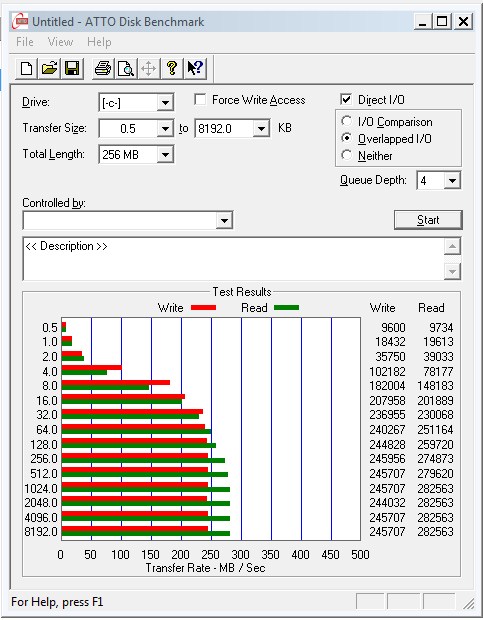Print results using the printer icon
483x620 pixels.
pos(103,68)
